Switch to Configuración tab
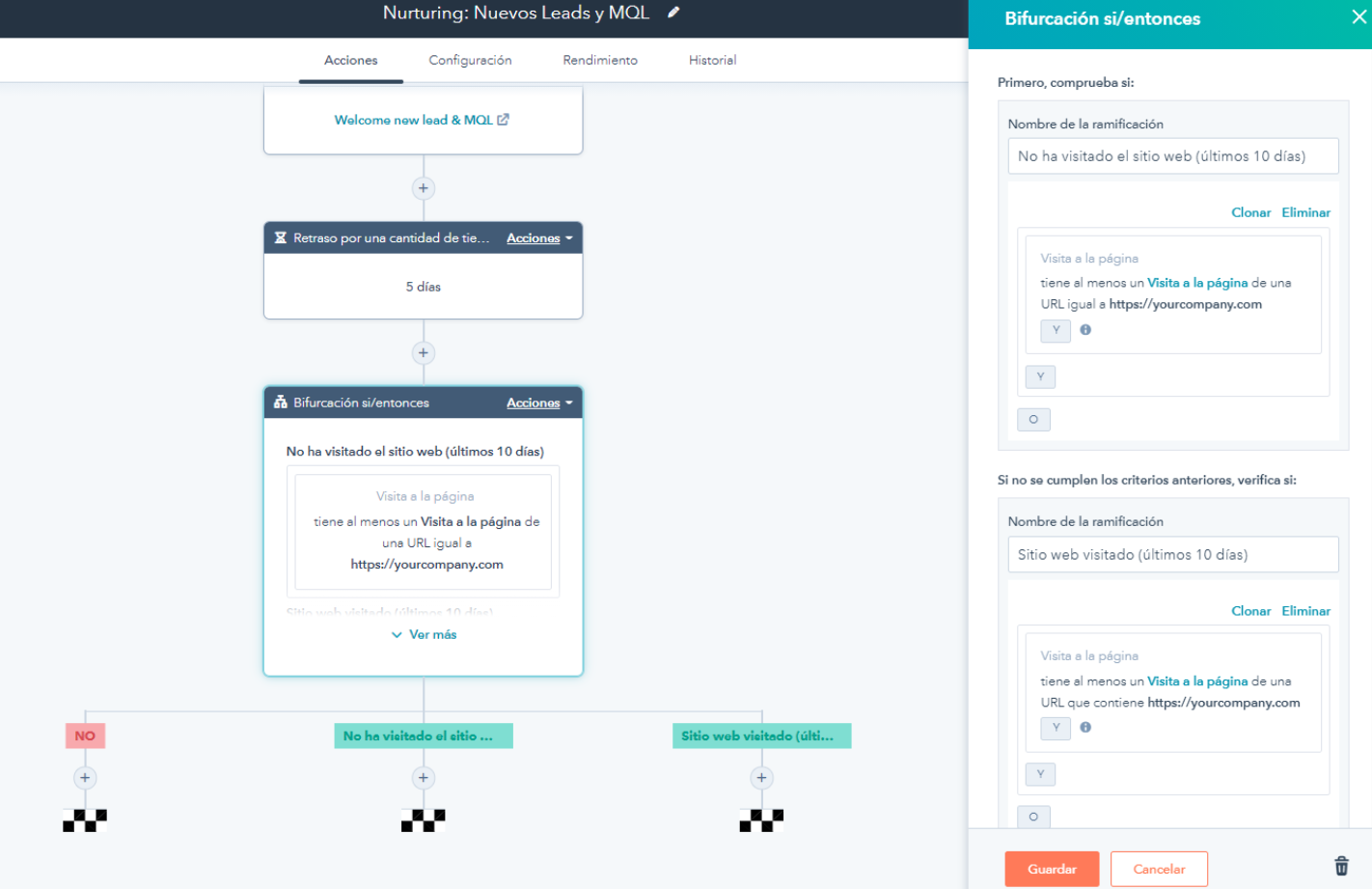 click(x=470, y=60)
